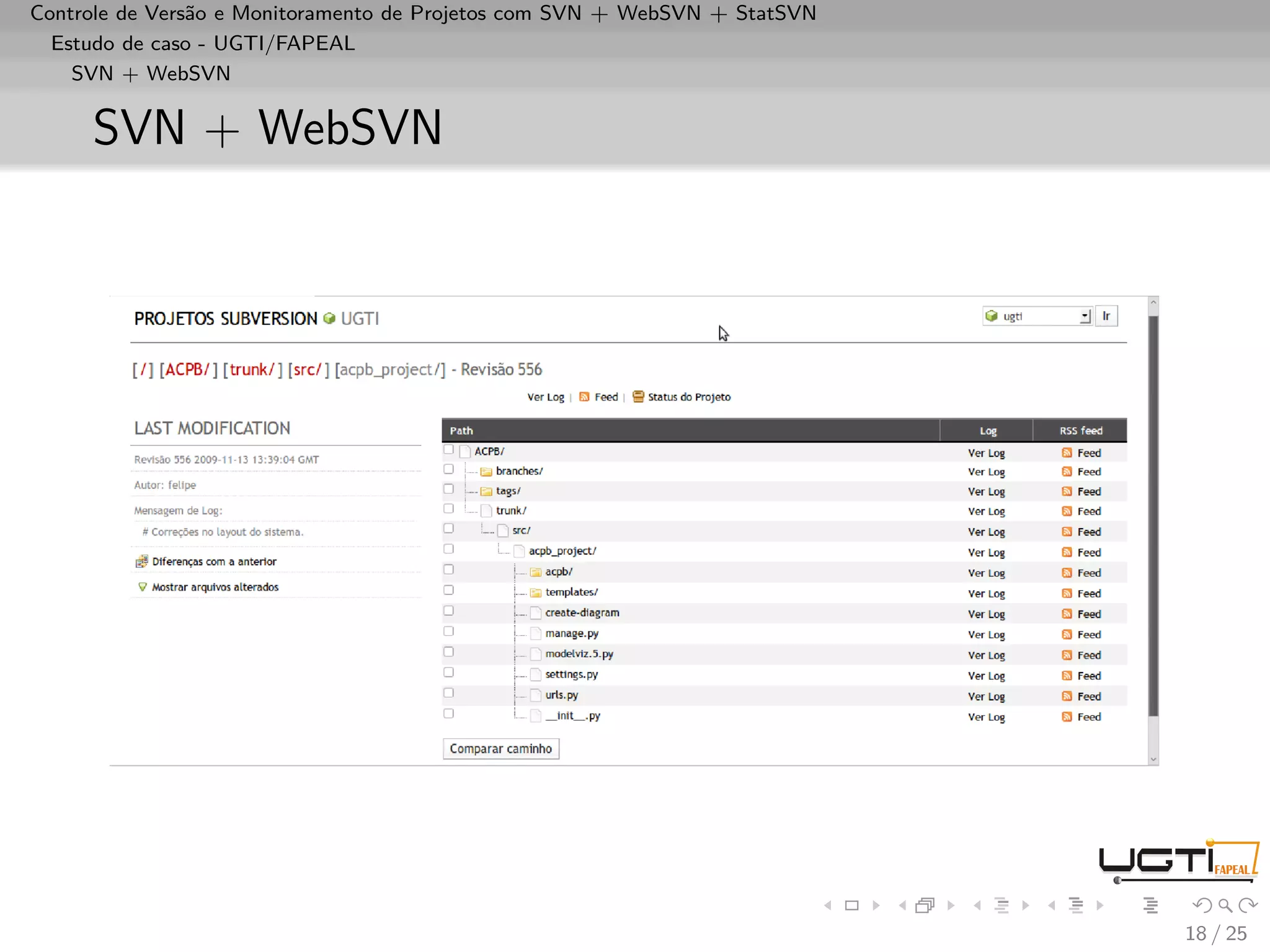Click the folder icon next to tags/
The height and width of the screenshot is (952, 1270).
tap(486, 491)
